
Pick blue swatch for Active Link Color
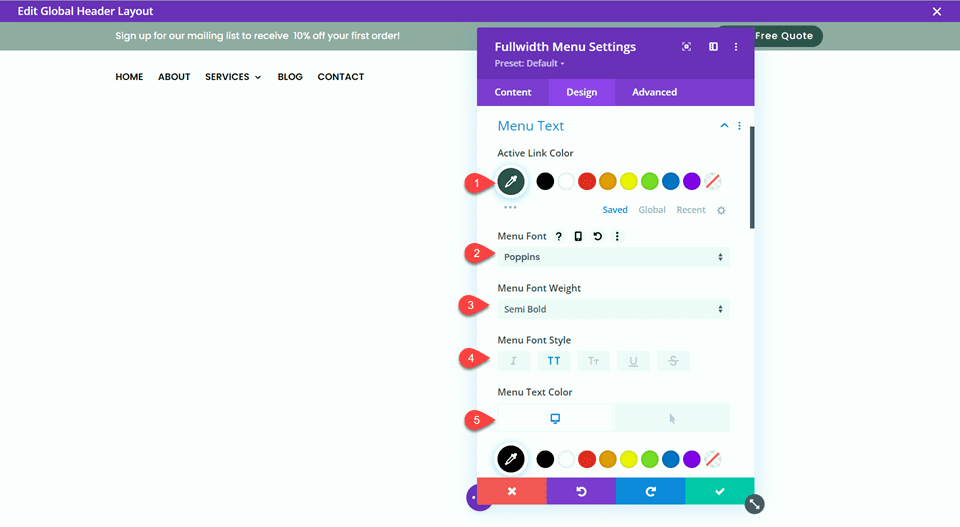[x=670, y=181]
